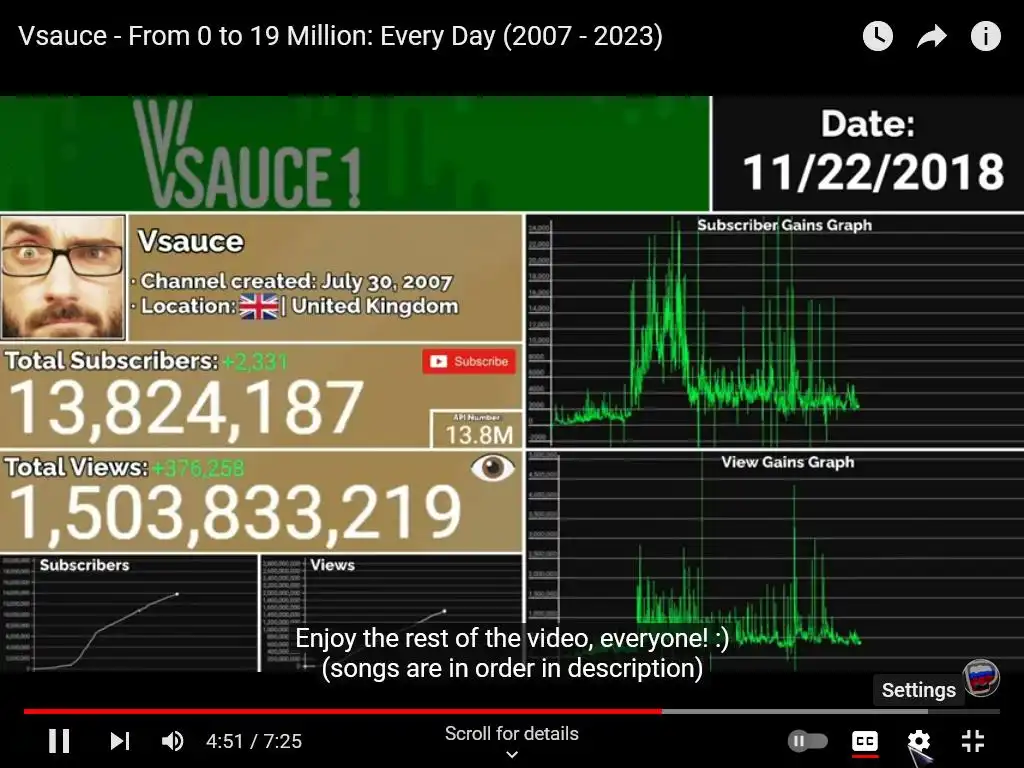Click the Views mini chart label
Screen dimensions: 1024x768
coord(332,566)
